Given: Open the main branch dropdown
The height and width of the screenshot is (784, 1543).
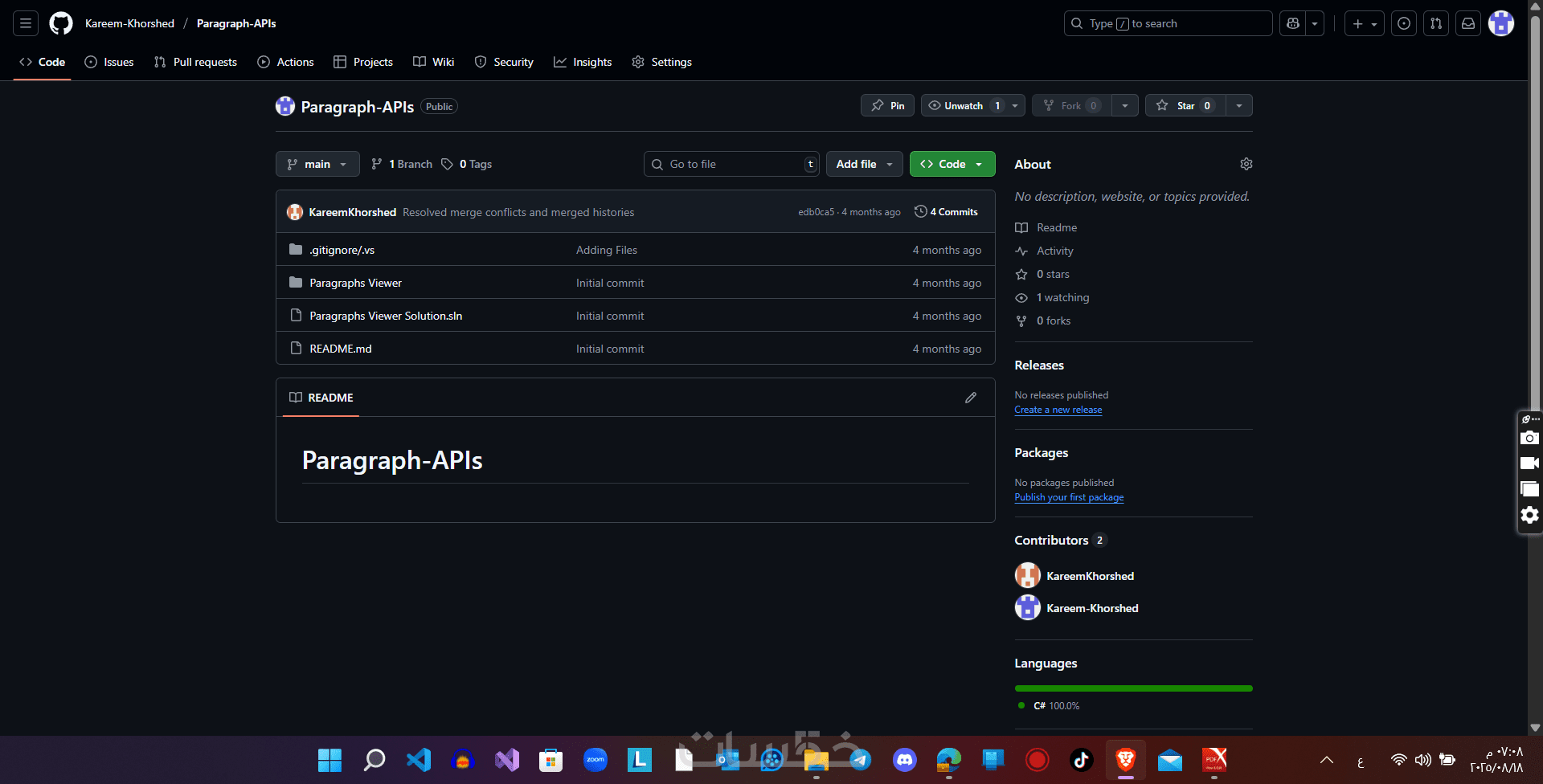Looking at the screenshot, I should tap(317, 164).
